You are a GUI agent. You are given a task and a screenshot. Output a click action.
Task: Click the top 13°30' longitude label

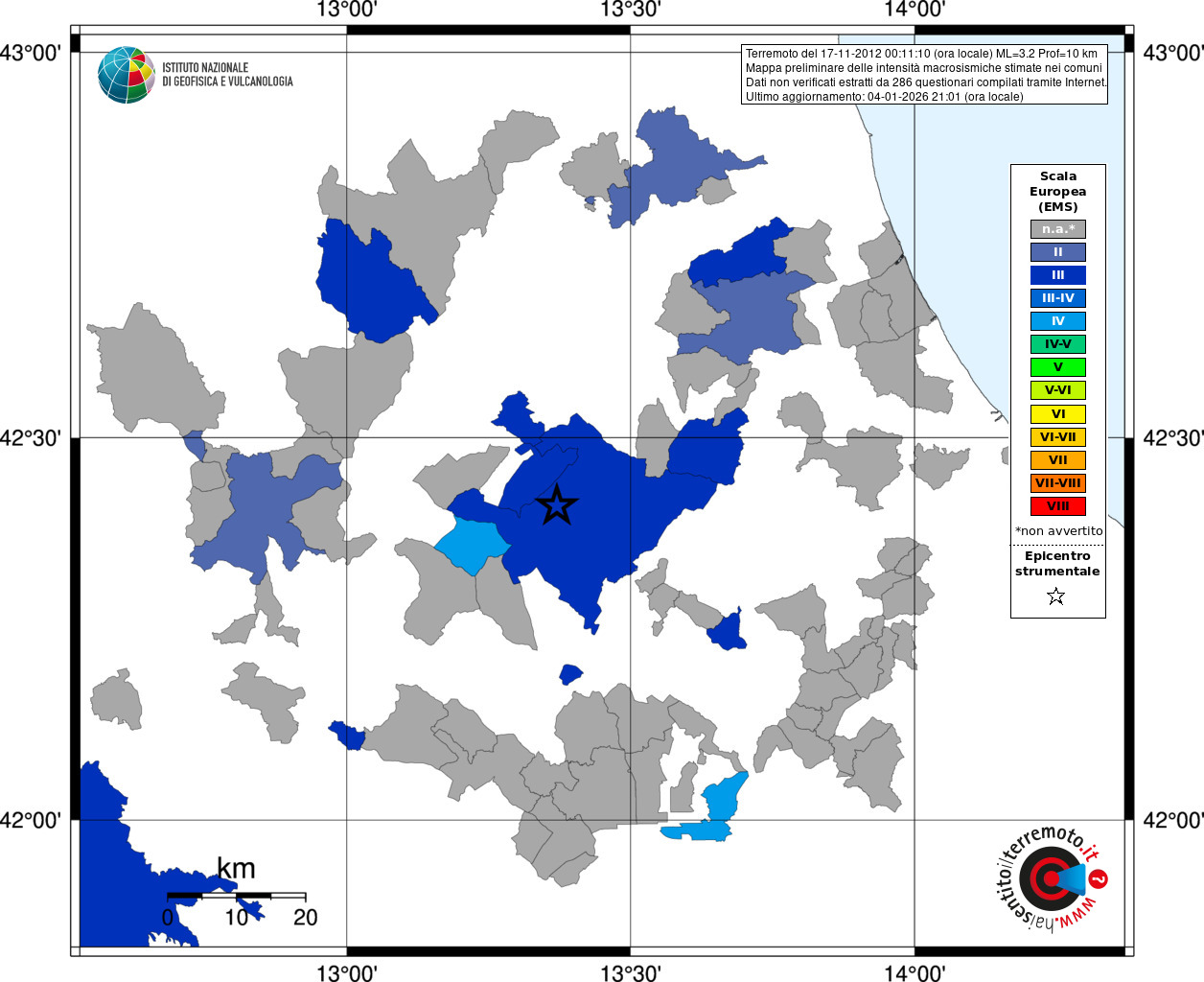click(631, 10)
